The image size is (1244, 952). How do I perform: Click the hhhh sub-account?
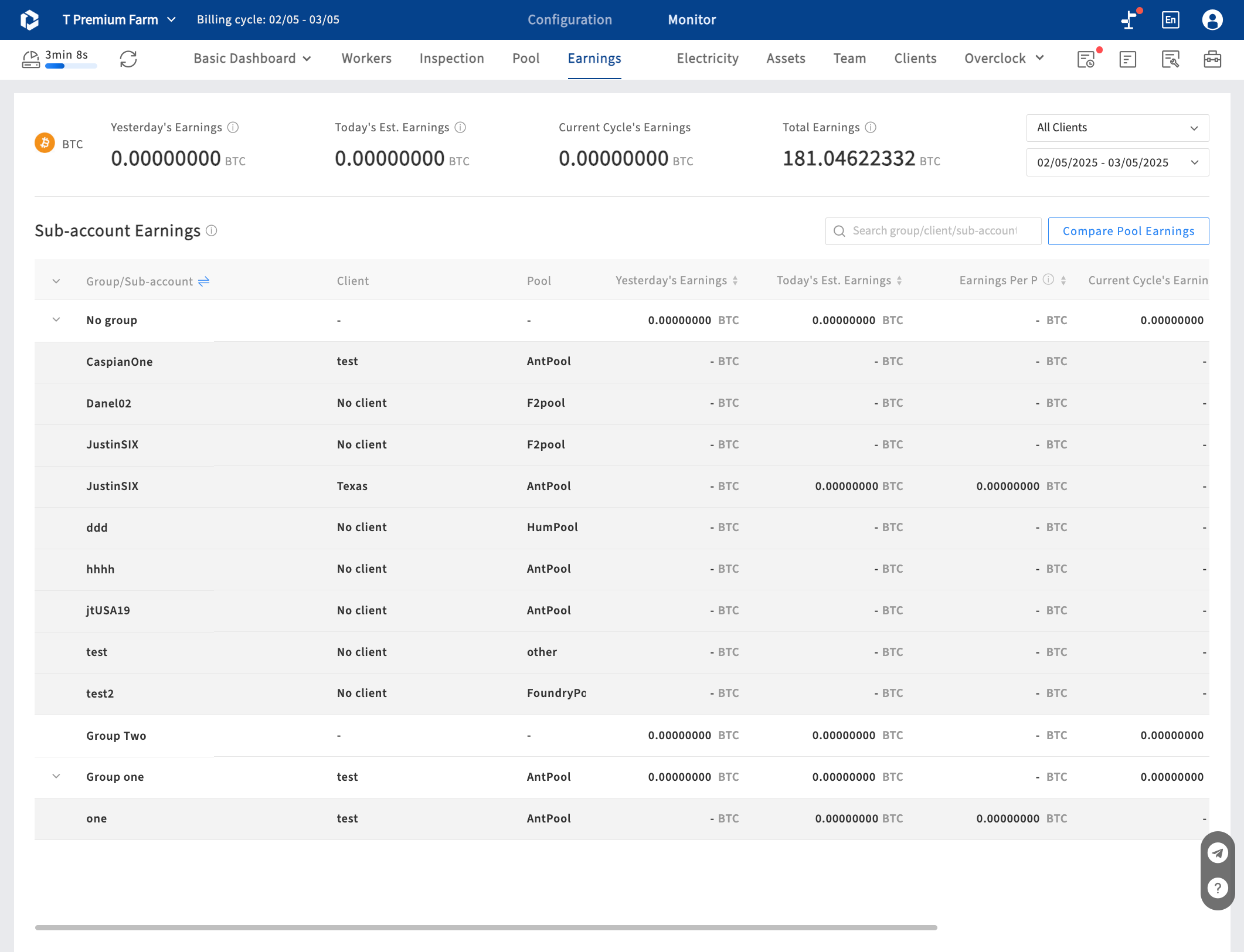100,569
